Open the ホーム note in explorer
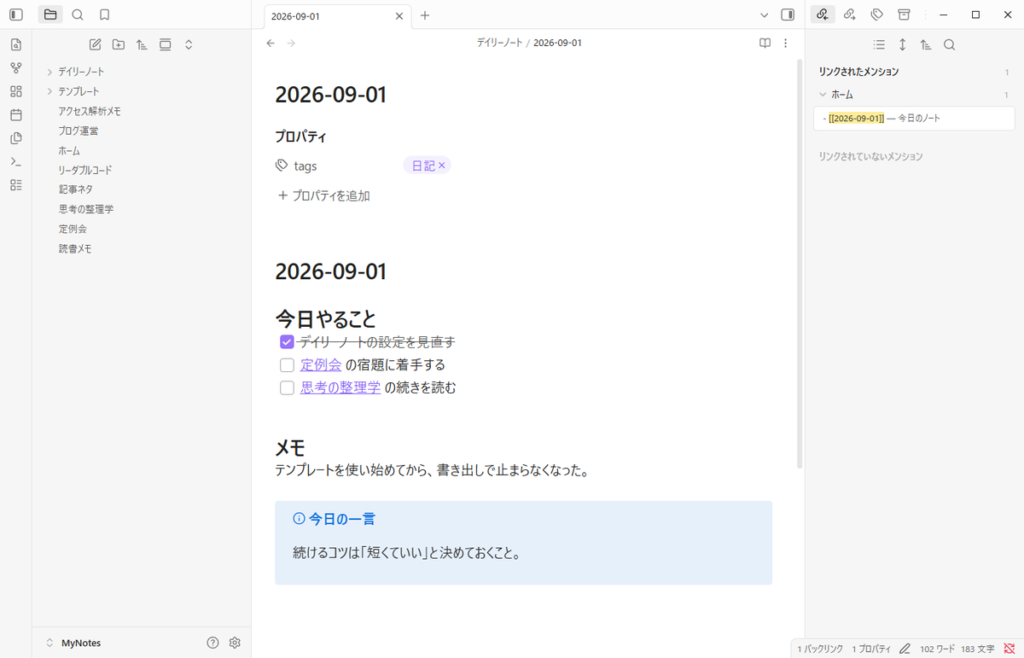This screenshot has width=1024, height=658. 69,151
